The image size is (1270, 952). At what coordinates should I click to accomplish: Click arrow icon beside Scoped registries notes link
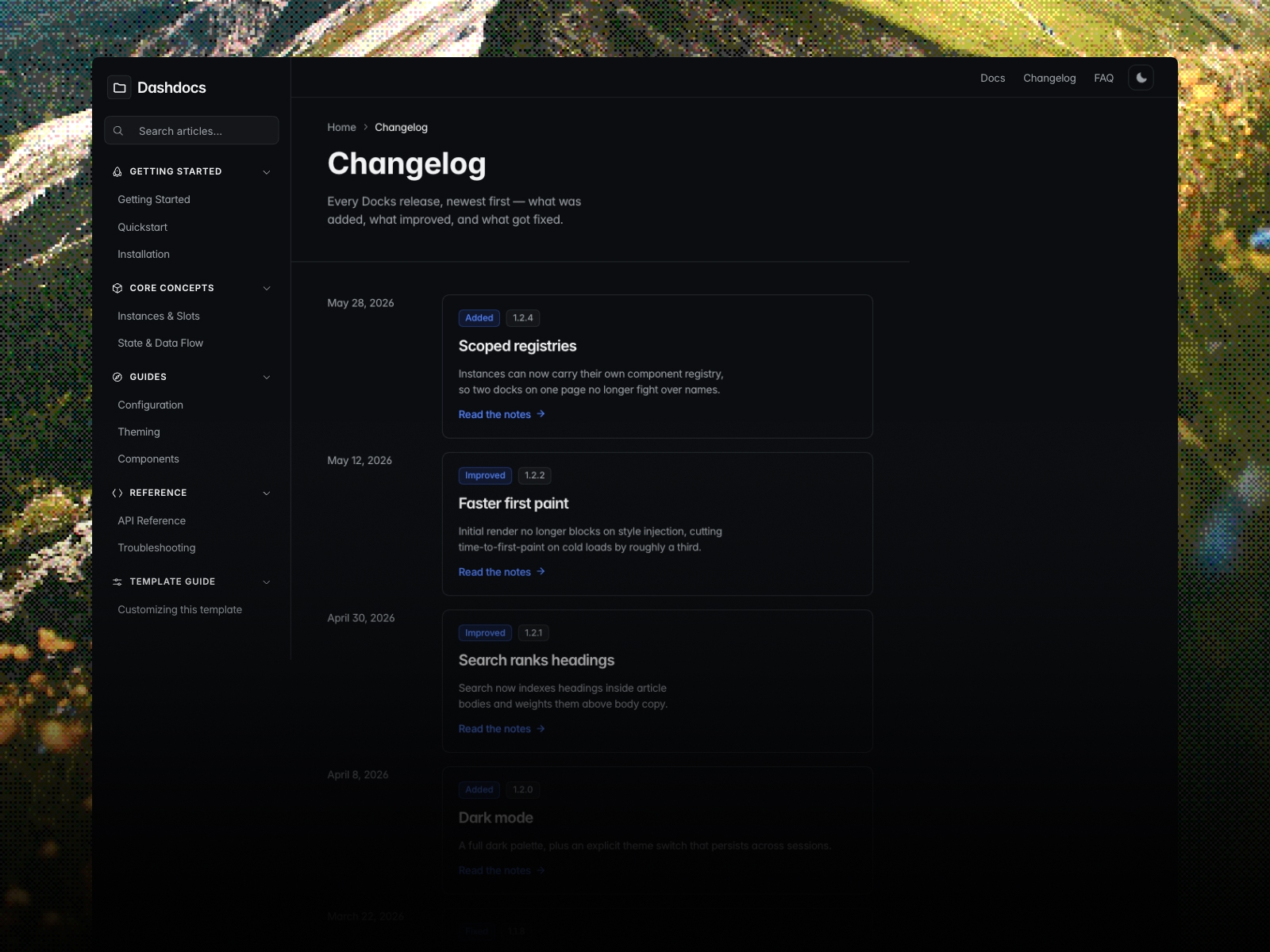(541, 414)
